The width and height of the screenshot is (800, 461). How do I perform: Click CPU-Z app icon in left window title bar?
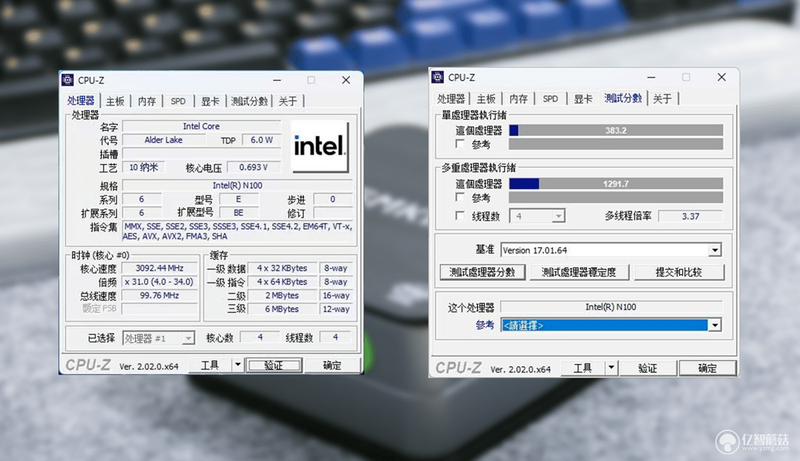point(68,80)
